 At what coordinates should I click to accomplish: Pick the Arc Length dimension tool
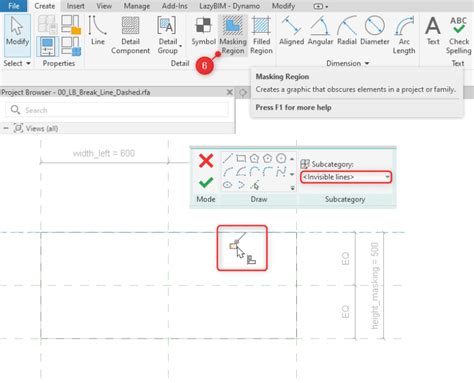(404, 35)
